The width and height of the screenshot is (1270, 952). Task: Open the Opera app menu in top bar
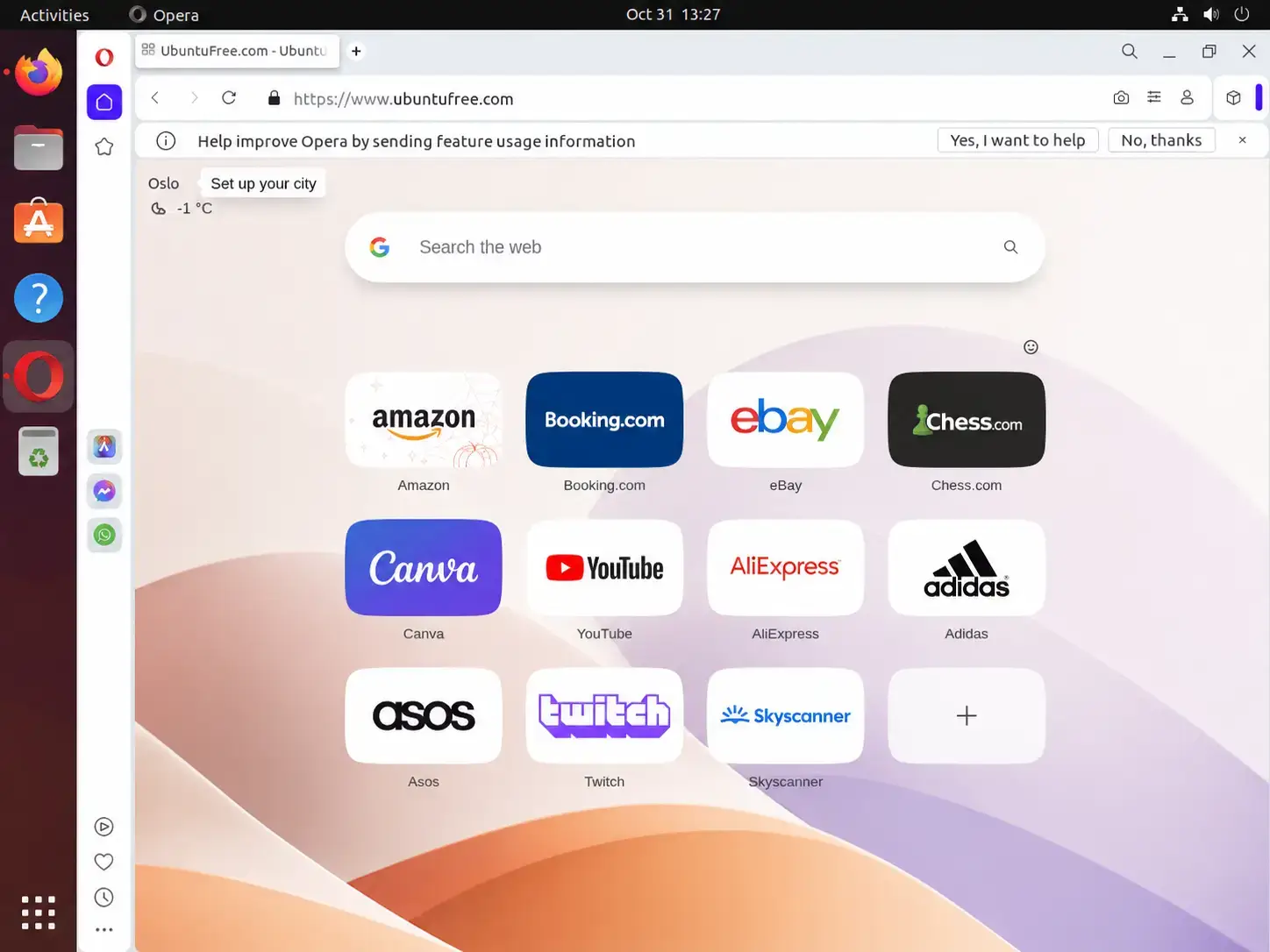(x=164, y=15)
